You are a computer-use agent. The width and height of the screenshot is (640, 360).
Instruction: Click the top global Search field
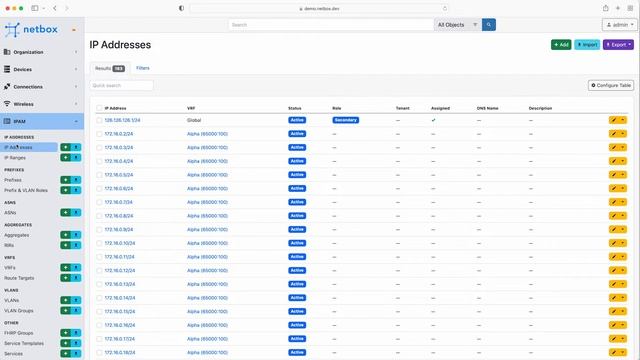331,25
